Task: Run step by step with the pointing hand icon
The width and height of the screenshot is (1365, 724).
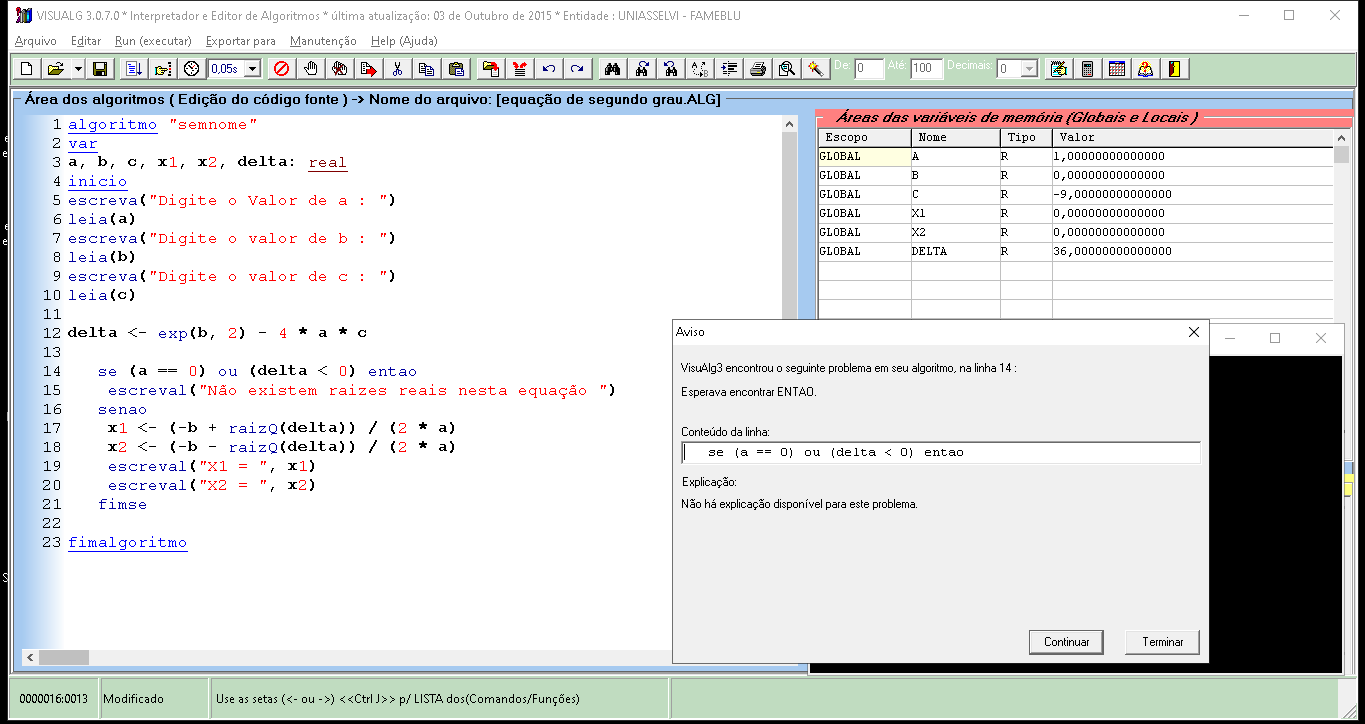Action: tap(163, 69)
